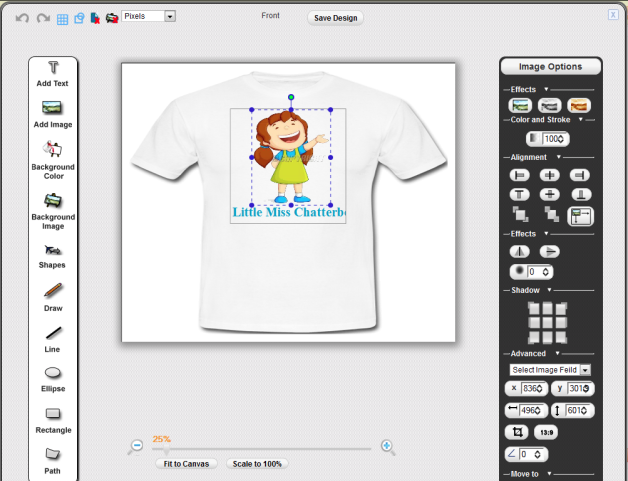Screen dimensions: 628x481
Task: Select the Draw pencil tool
Action: coord(53,297)
